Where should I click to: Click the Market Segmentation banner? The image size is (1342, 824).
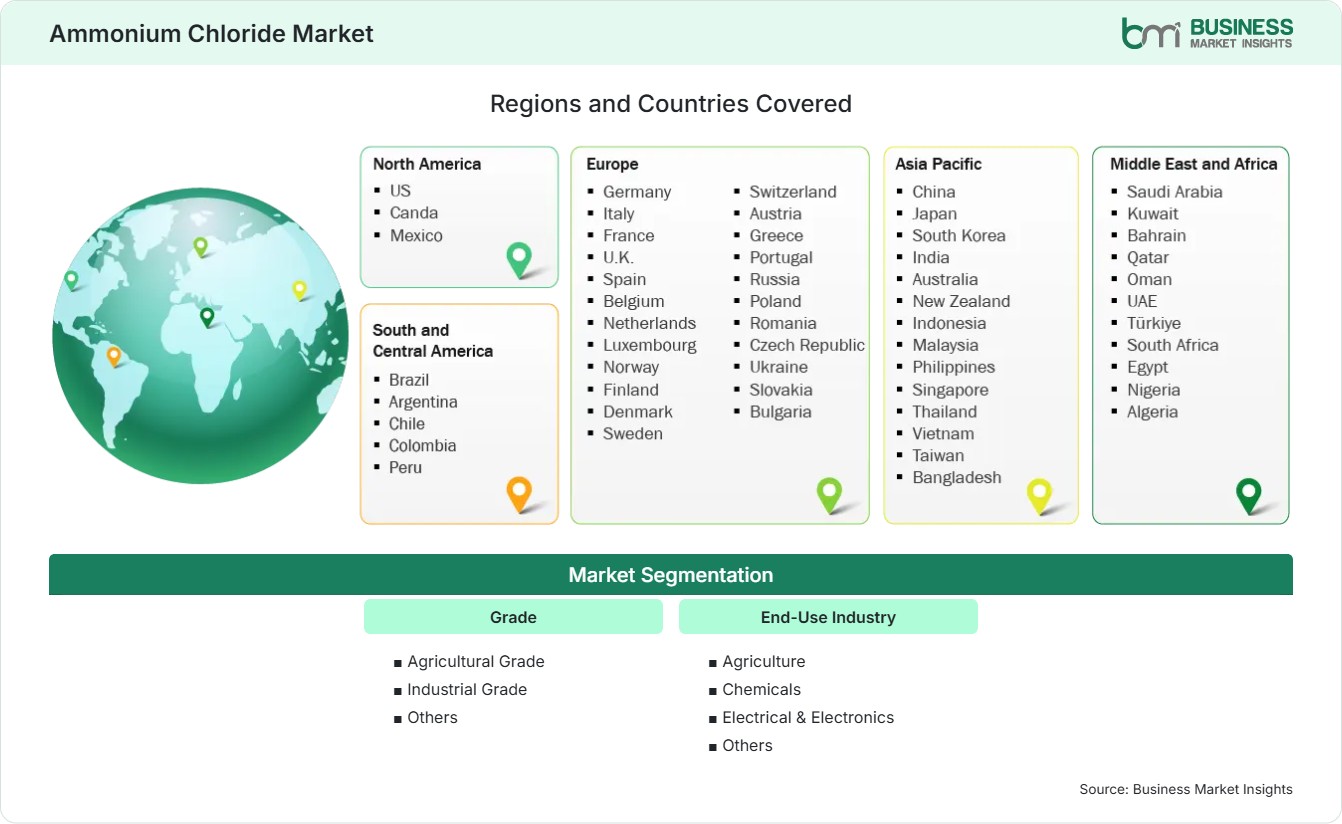point(671,575)
